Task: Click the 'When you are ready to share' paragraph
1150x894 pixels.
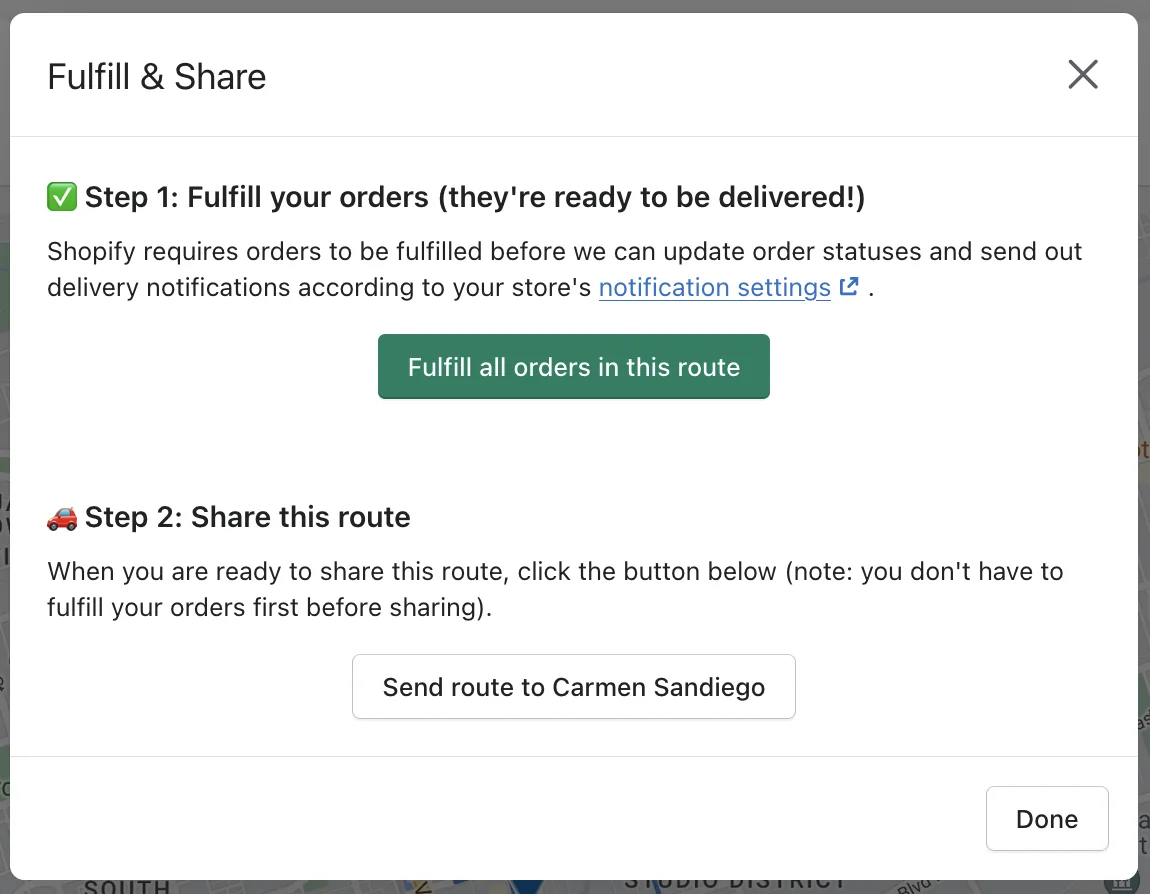Action: pos(555,589)
